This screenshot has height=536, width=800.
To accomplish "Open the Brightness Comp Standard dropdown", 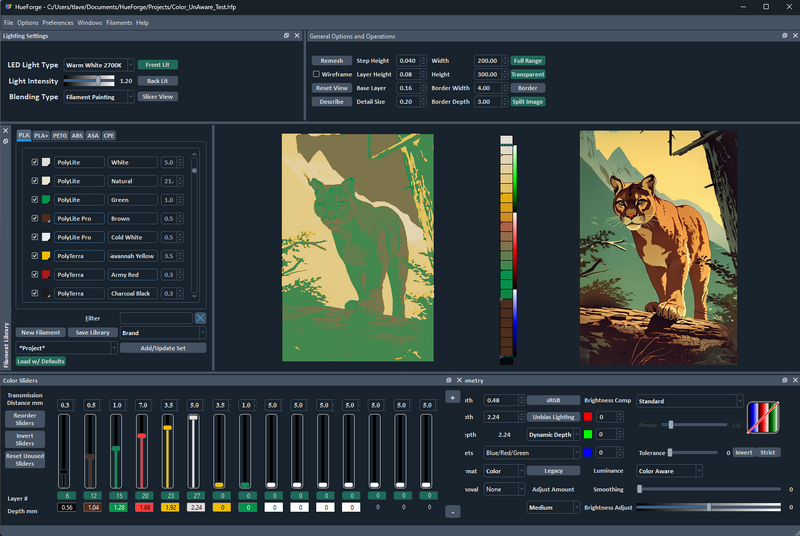I will (x=690, y=401).
